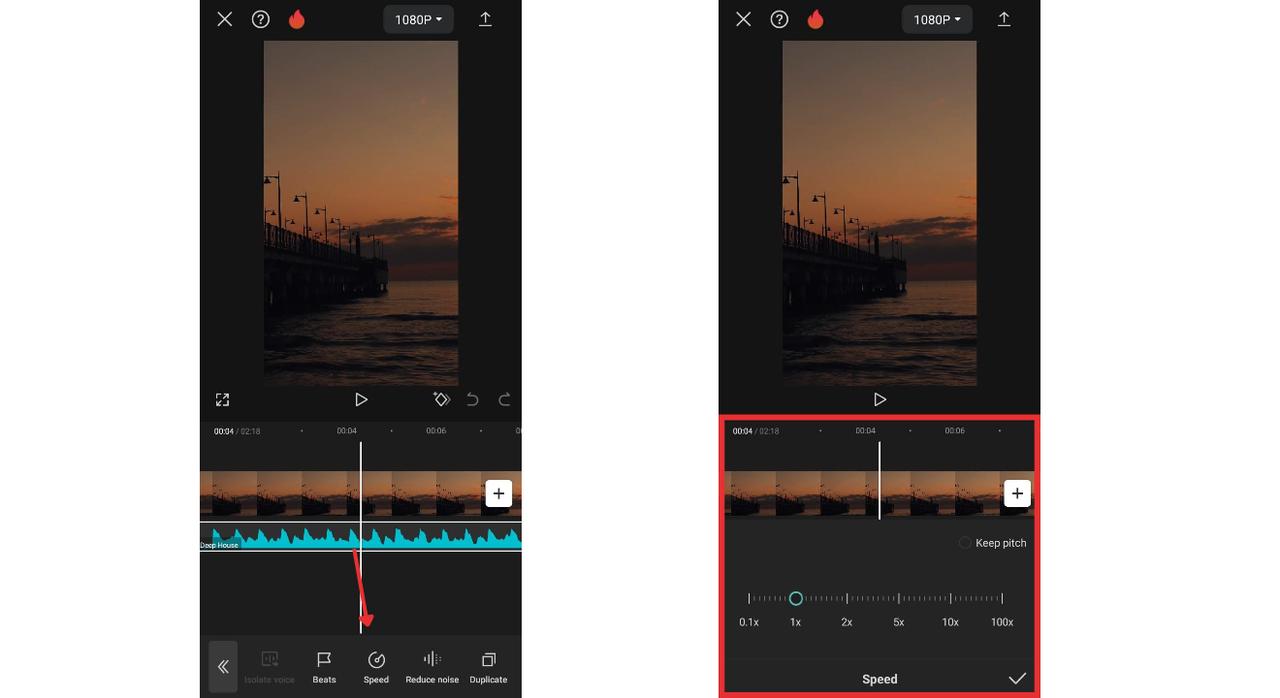Toggle fullscreen preview in left screen
The image size is (1280, 698).
pyautogui.click(x=222, y=400)
